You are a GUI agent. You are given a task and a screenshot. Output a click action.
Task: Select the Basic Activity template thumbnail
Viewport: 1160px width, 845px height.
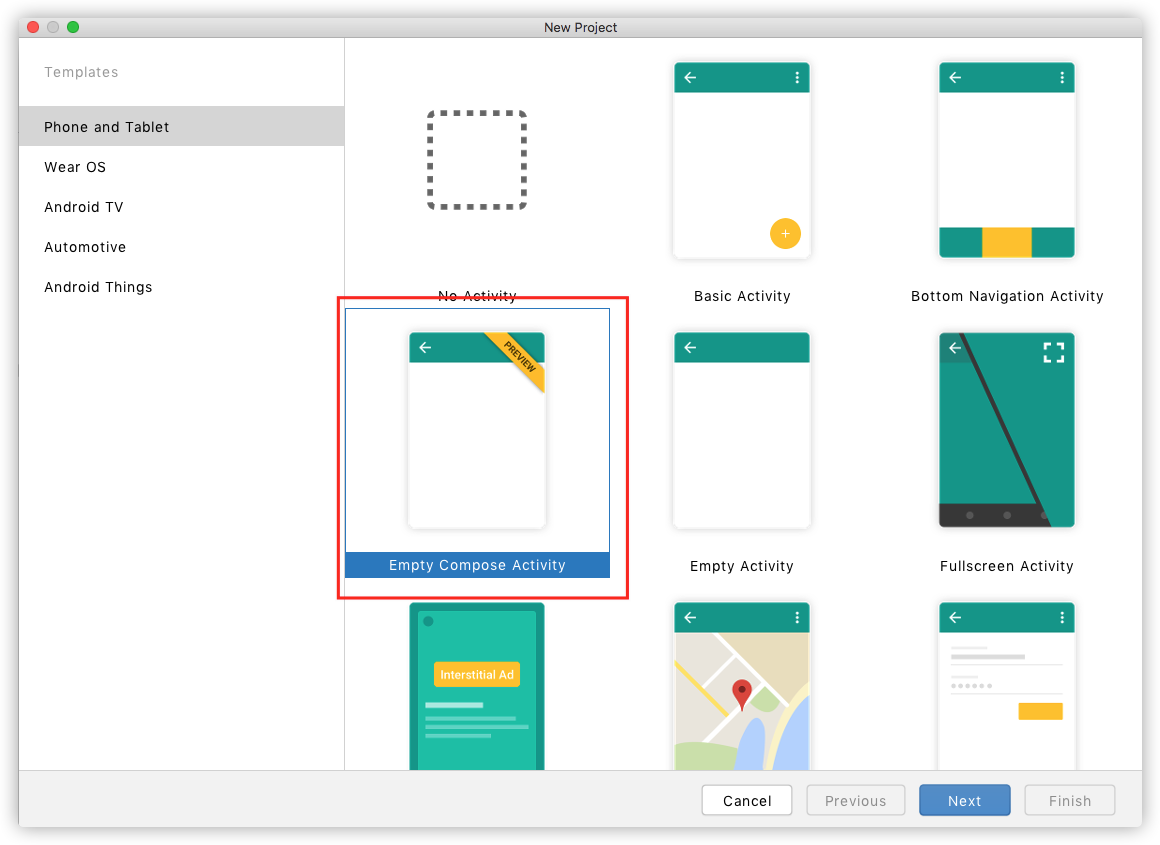(742, 160)
